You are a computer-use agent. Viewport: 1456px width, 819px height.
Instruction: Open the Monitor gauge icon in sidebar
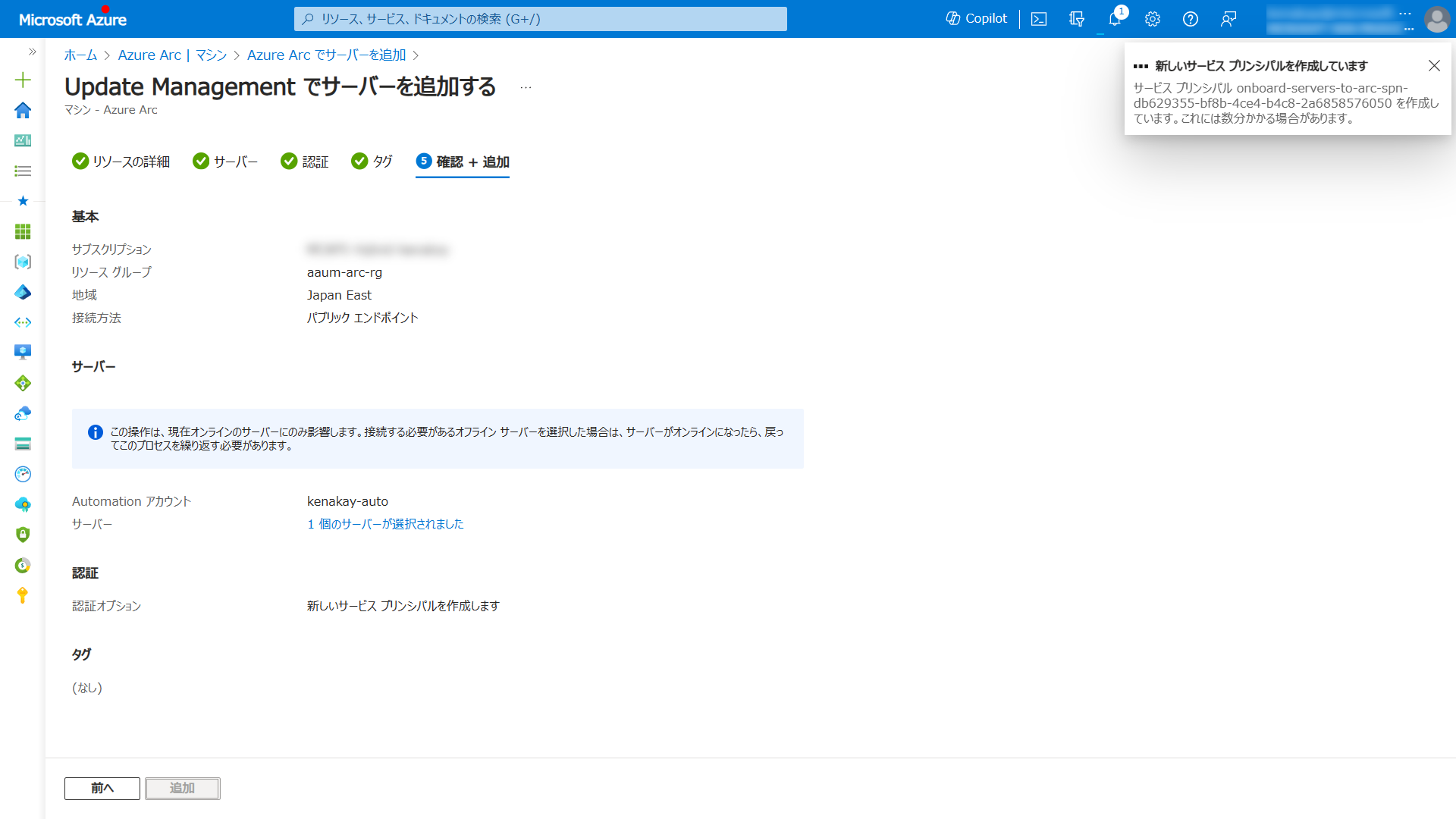point(23,474)
